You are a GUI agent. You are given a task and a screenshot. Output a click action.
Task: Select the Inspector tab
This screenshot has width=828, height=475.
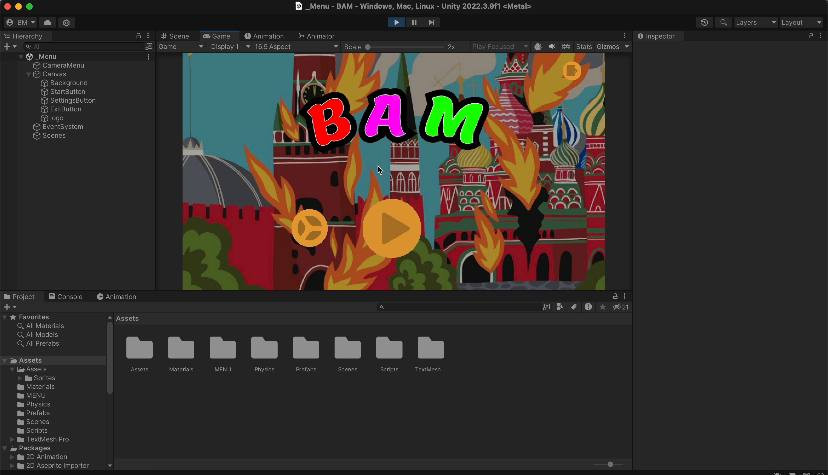pyautogui.click(x=656, y=36)
